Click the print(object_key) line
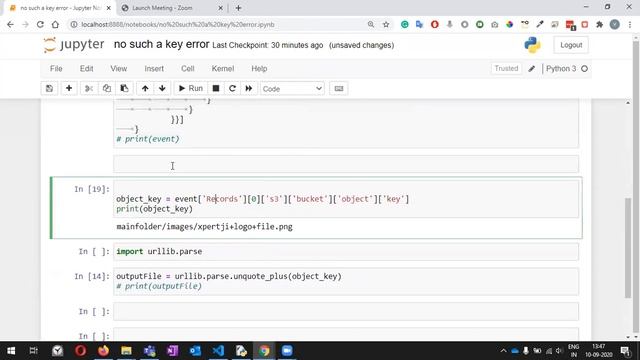Viewport: 640px width, 360px height. (154, 209)
